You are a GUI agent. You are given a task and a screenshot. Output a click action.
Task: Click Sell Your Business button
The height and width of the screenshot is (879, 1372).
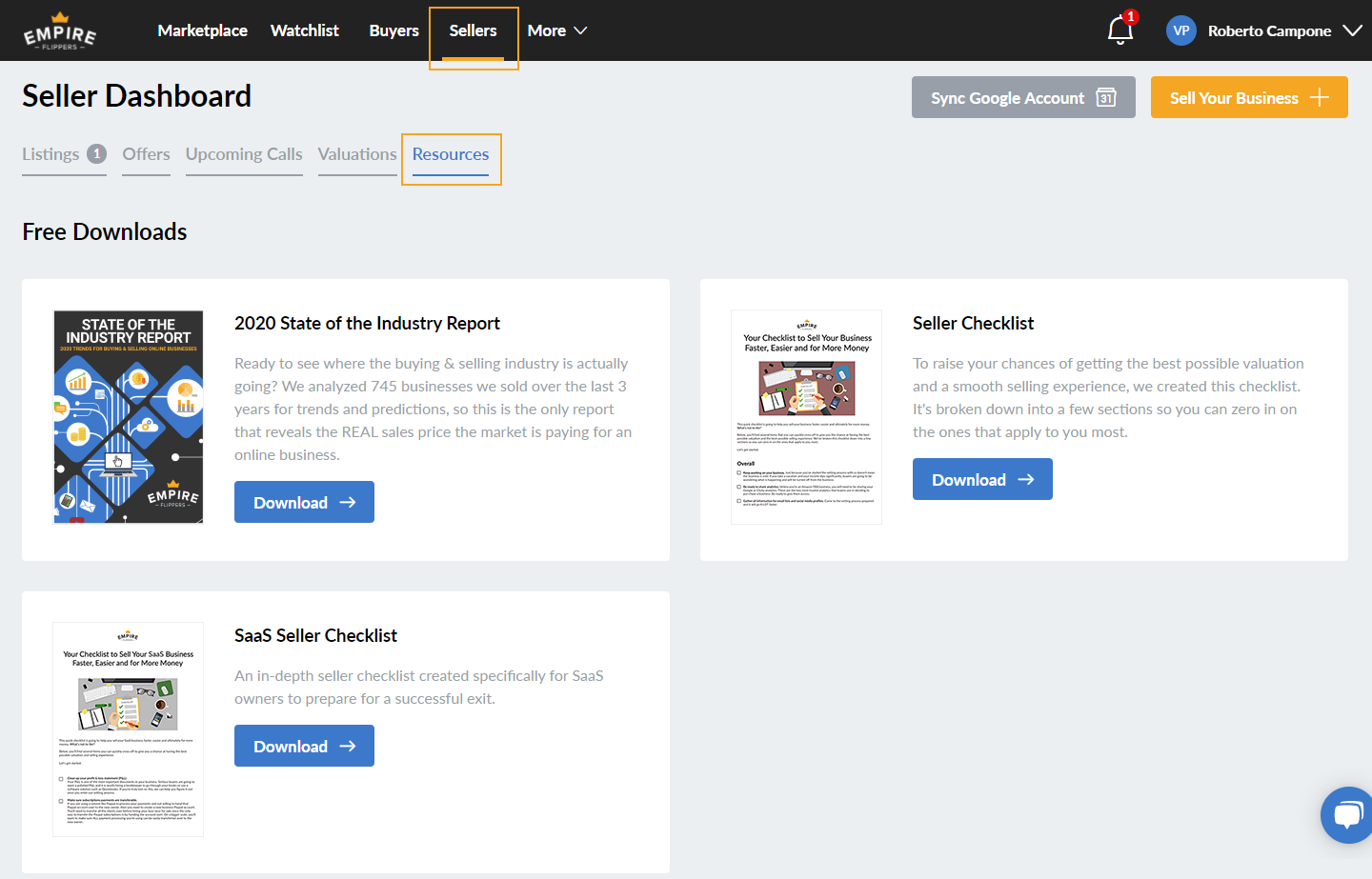pos(1249,97)
